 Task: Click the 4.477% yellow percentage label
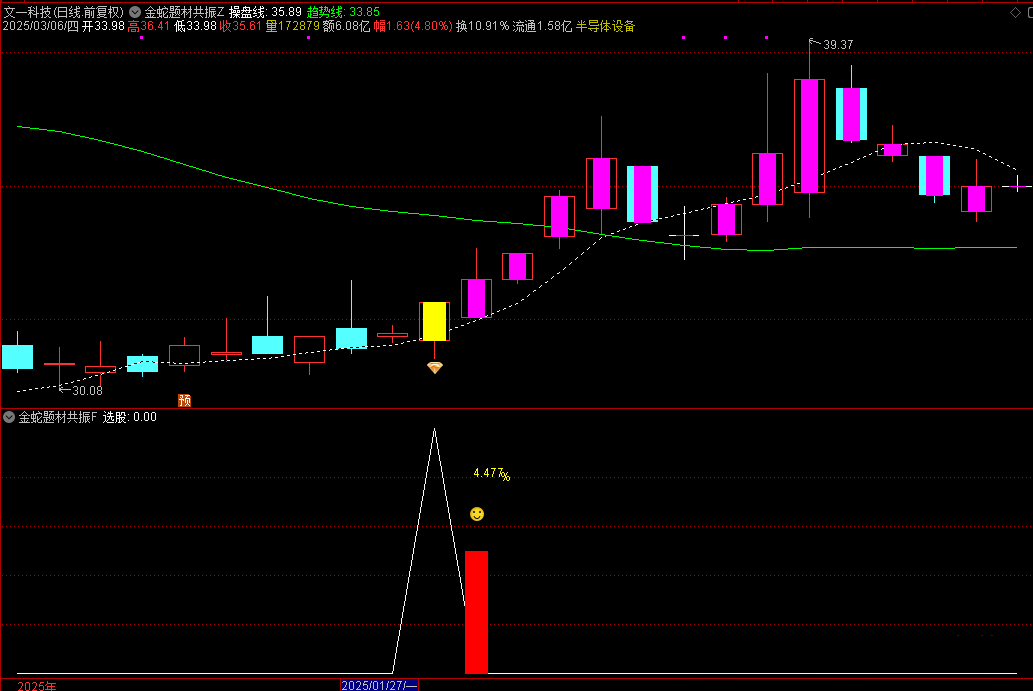491,474
